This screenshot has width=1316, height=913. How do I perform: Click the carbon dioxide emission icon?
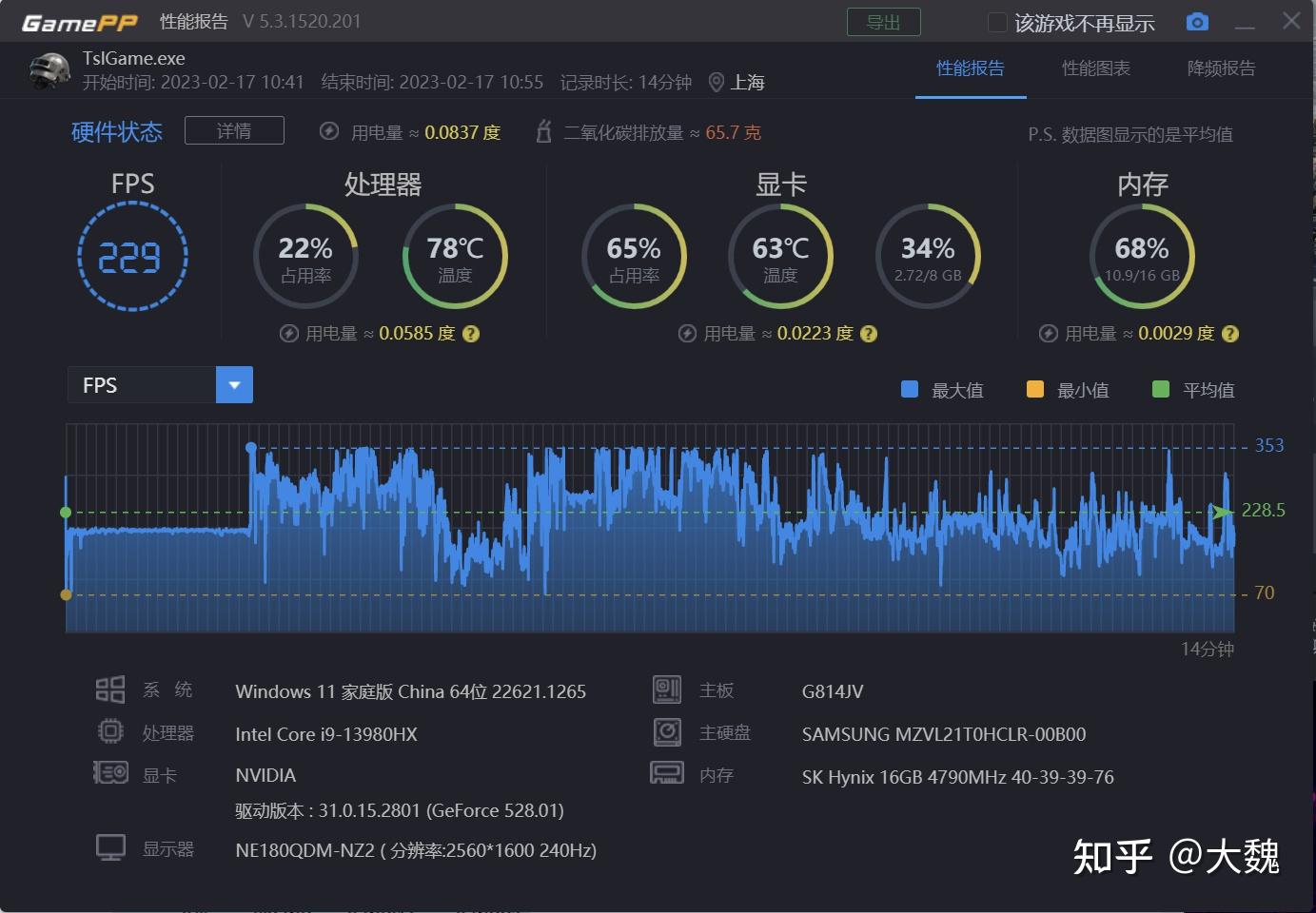tap(543, 131)
